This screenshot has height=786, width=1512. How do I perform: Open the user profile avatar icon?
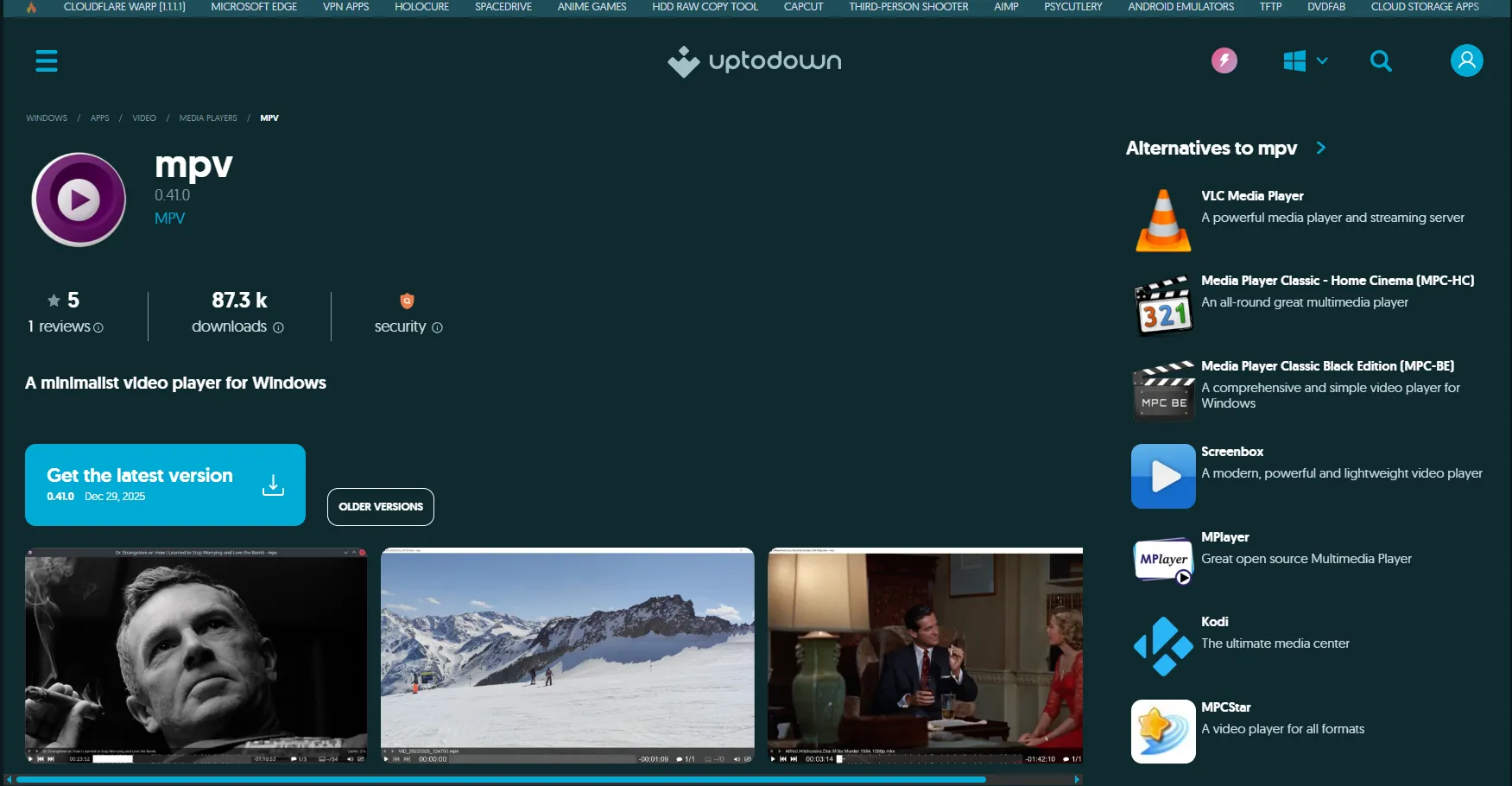point(1466,60)
